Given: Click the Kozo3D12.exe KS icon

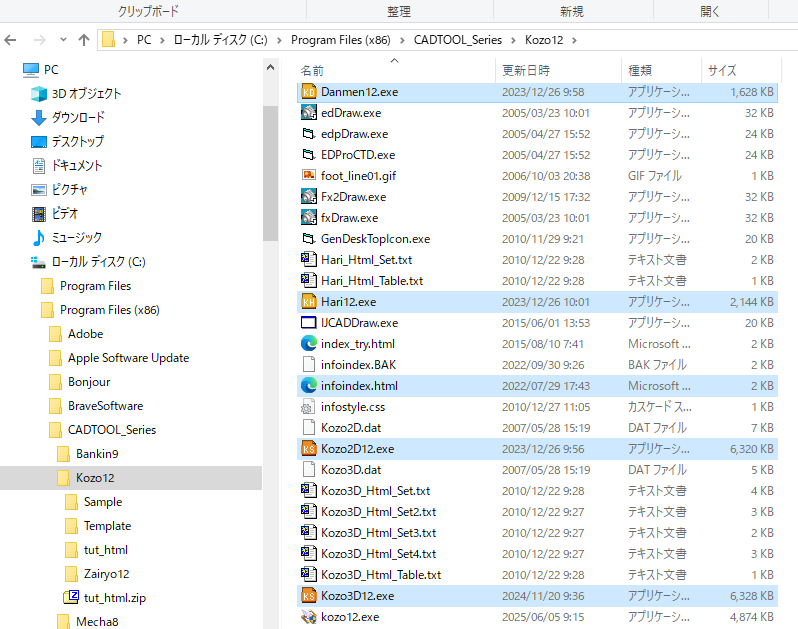Looking at the screenshot, I should [308, 596].
